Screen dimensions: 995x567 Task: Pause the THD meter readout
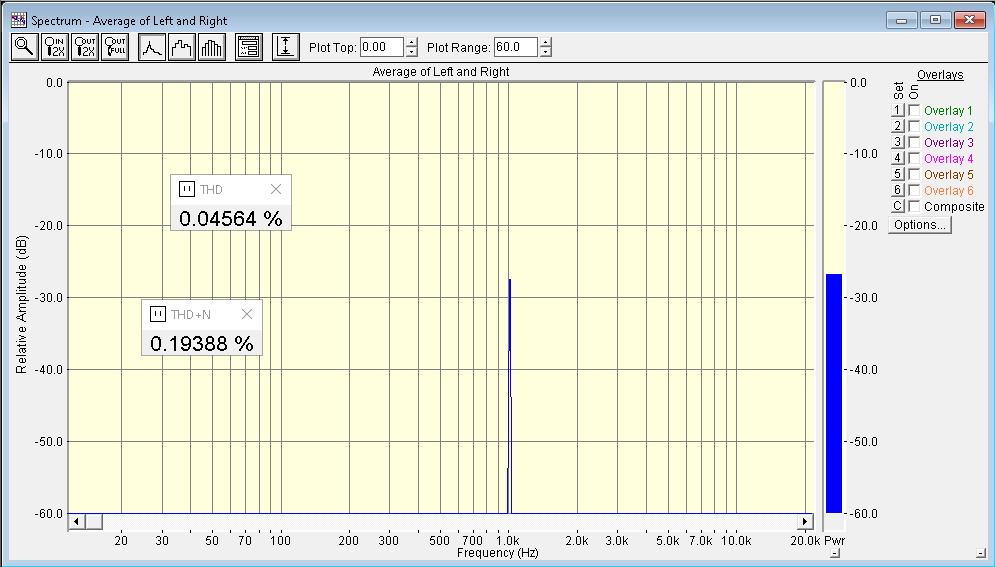[185, 189]
